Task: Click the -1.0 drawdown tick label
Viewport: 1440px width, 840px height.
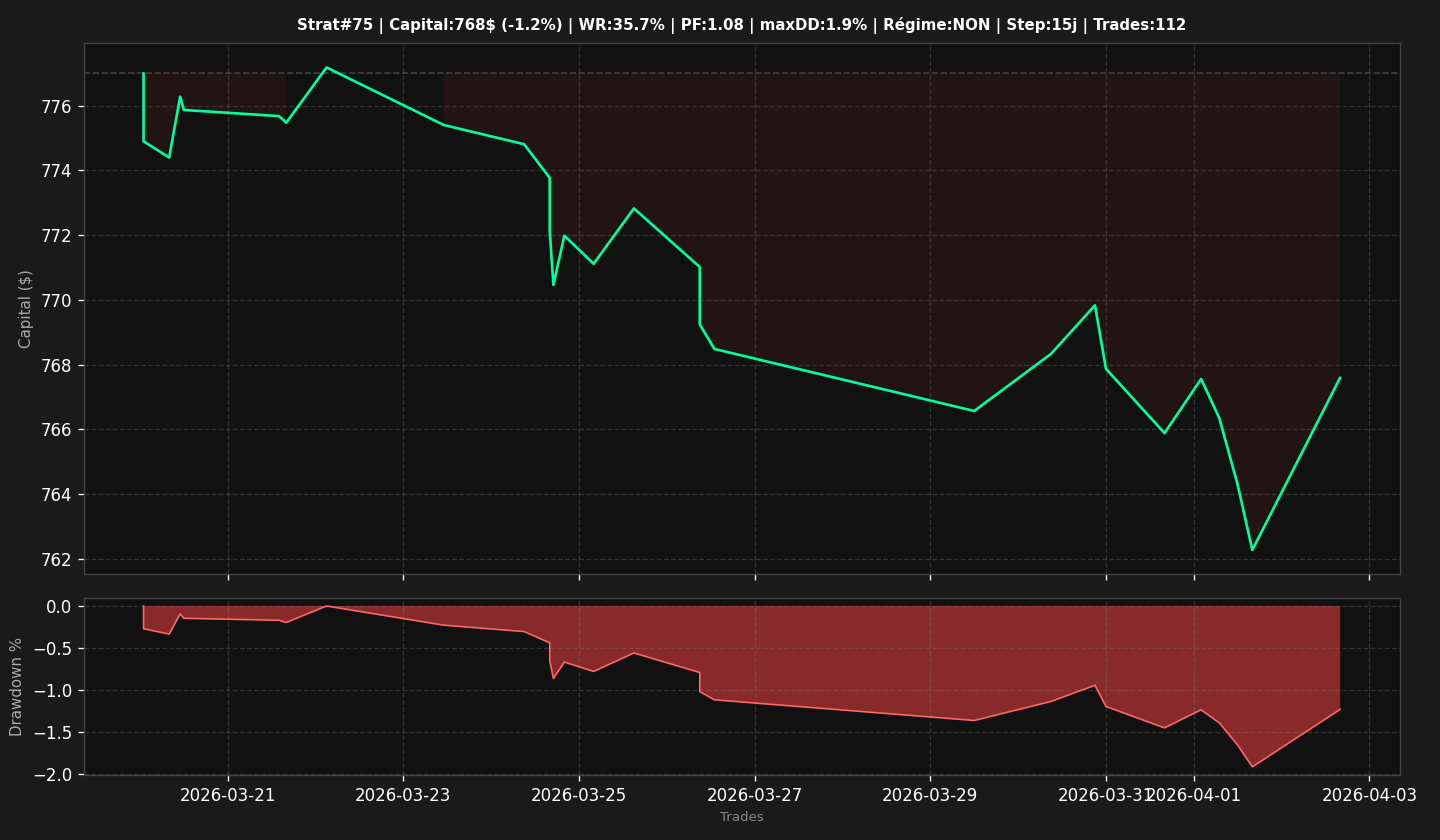Action: pyautogui.click(x=54, y=691)
